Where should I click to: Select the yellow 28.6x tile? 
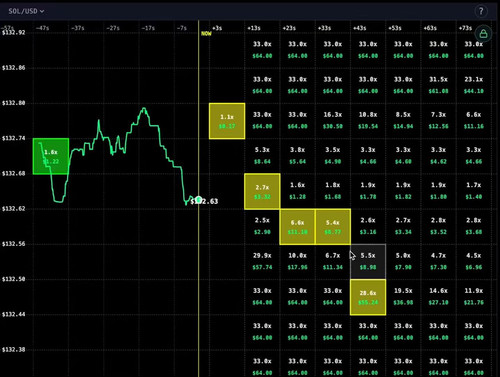[368, 297]
